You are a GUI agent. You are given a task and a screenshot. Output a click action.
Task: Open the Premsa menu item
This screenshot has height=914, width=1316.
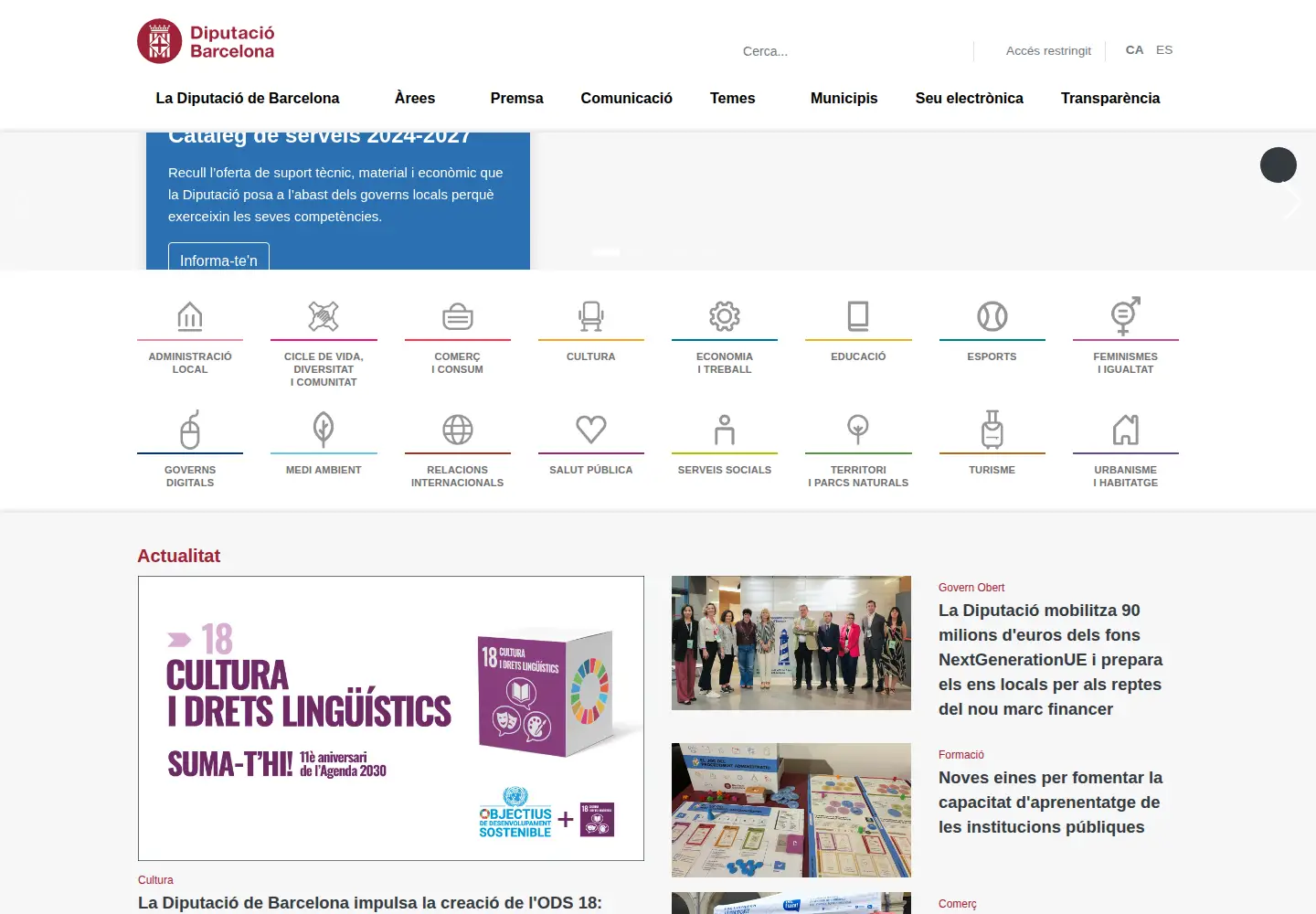(517, 98)
